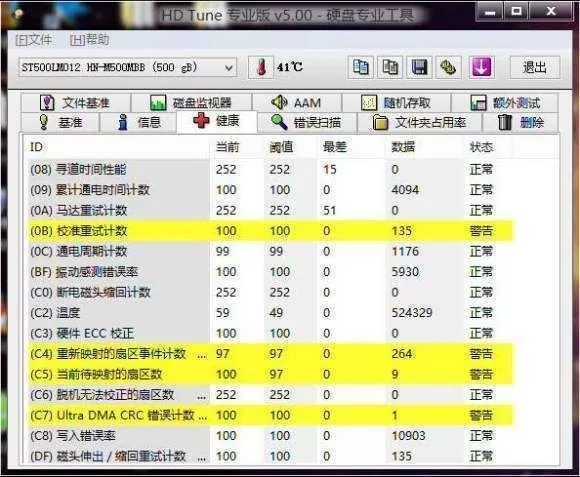Switch to the 基准 tab
The image size is (580, 477).
click(x=60, y=122)
